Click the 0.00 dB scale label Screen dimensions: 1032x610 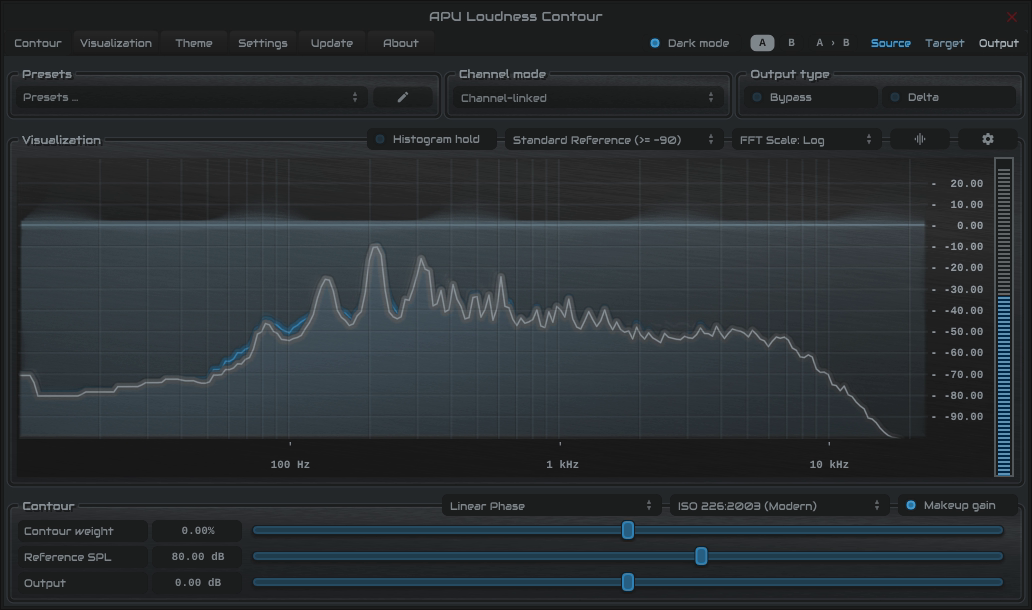tap(969, 226)
